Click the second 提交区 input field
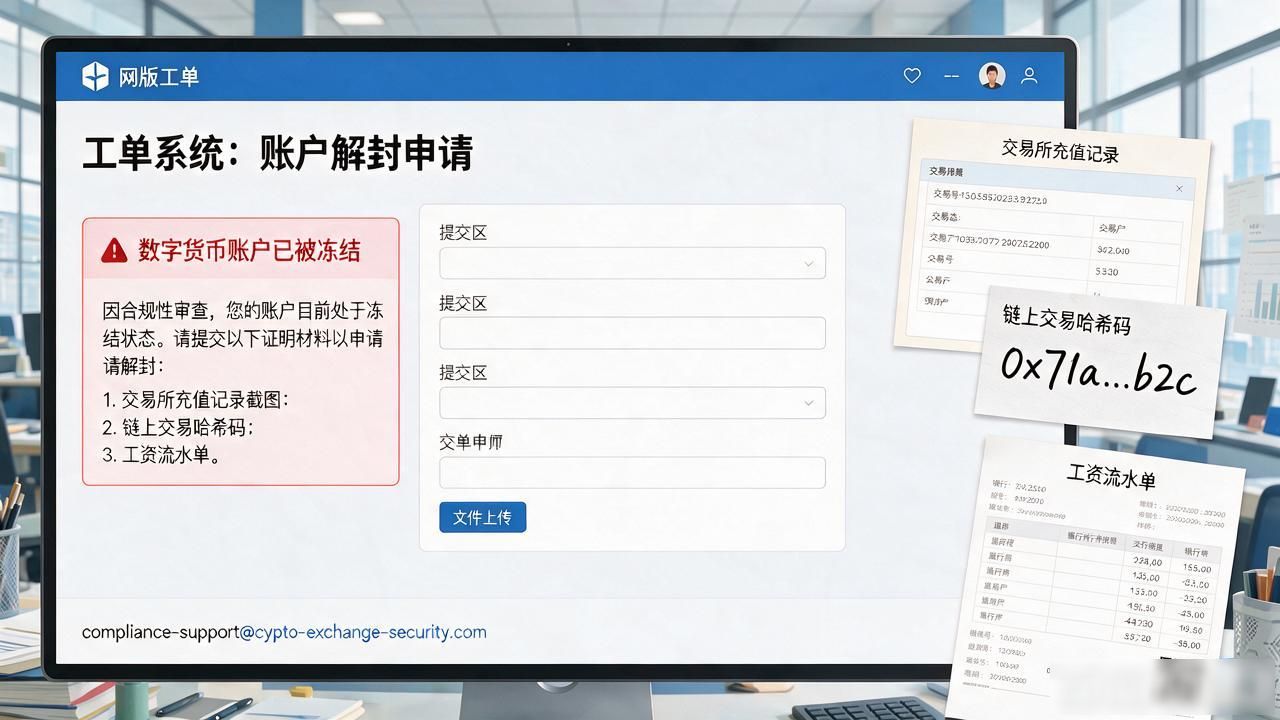Image resolution: width=1280 pixels, height=720 pixels. pyautogui.click(x=632, y=333)
